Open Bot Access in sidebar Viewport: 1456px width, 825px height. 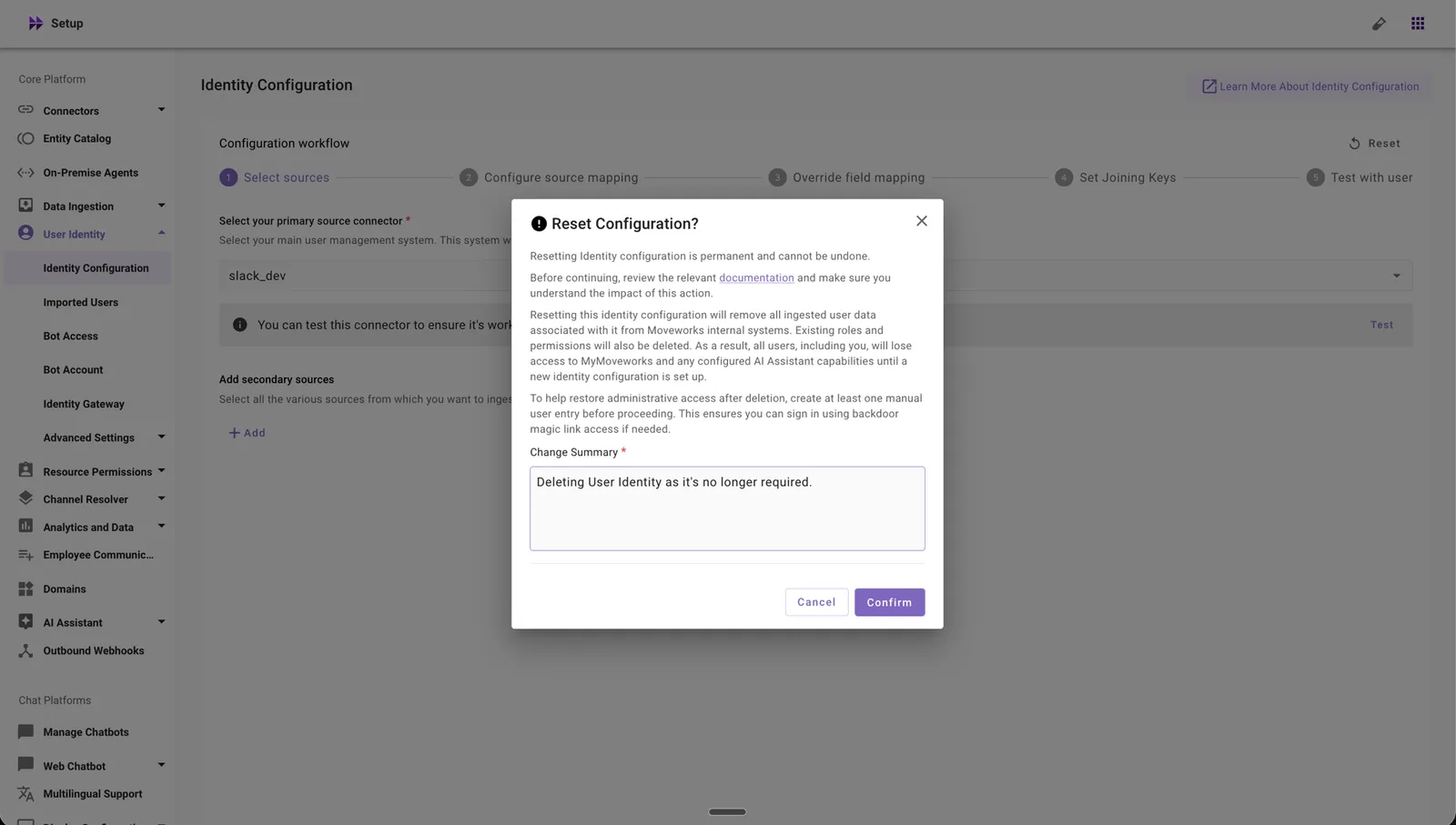coord(70,336)
